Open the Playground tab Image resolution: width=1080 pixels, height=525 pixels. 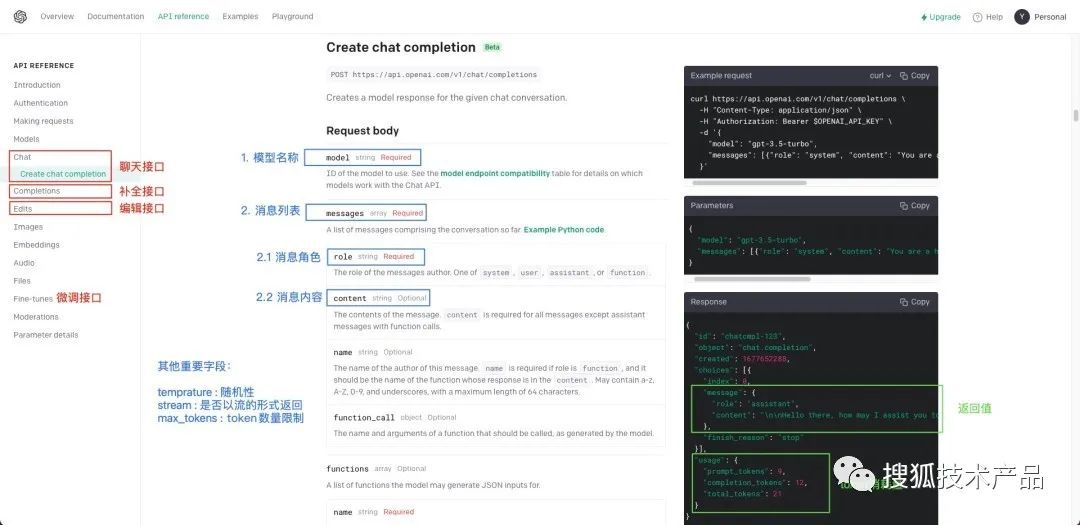tap(293, 17)
